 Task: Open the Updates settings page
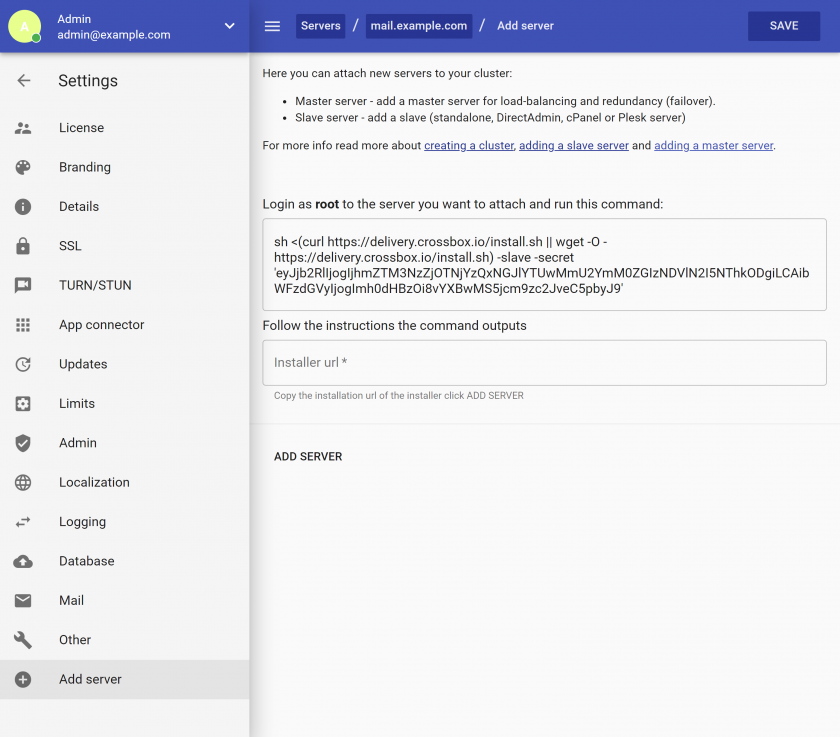tap(124, 364)
